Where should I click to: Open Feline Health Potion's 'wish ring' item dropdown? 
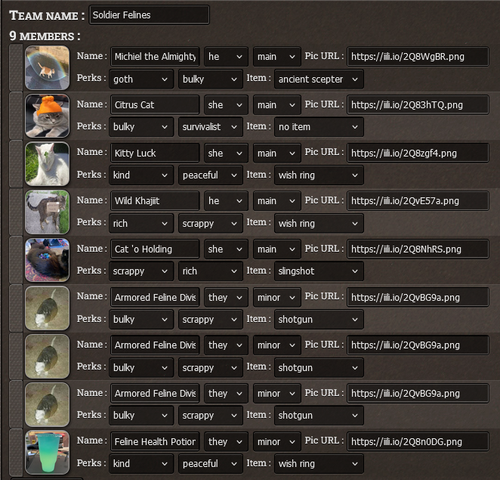319,464
